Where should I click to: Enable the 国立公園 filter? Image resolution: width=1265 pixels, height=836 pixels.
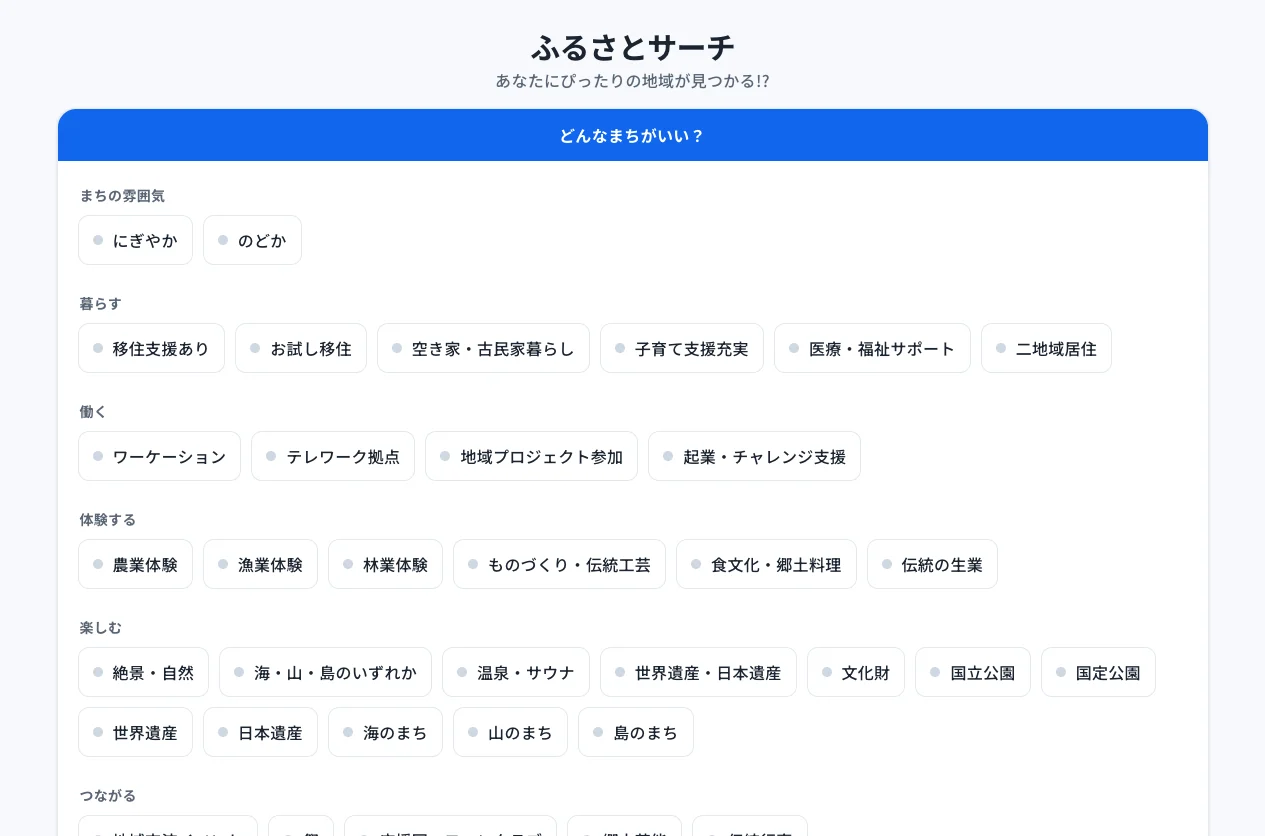coord(973,672)
